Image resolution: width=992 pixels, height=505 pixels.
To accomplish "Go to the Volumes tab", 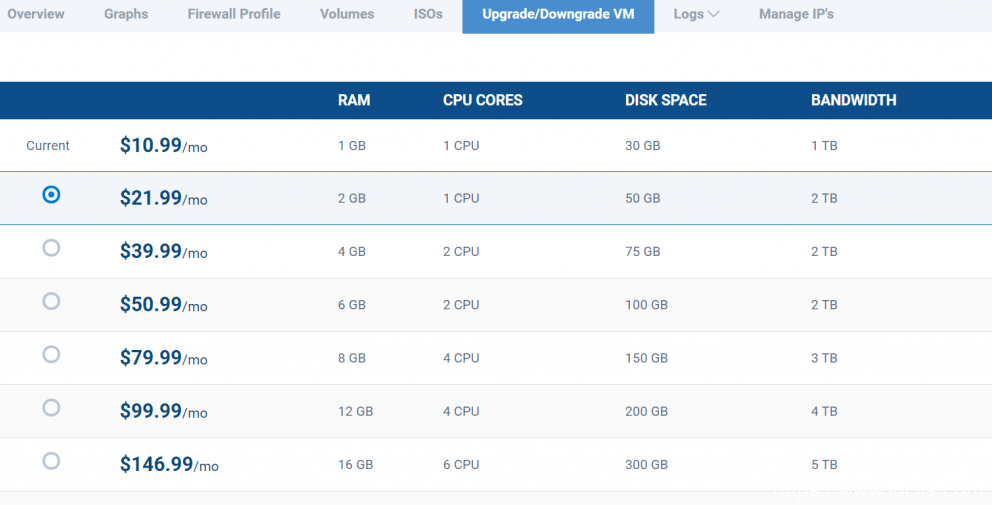I will (347, 14).
